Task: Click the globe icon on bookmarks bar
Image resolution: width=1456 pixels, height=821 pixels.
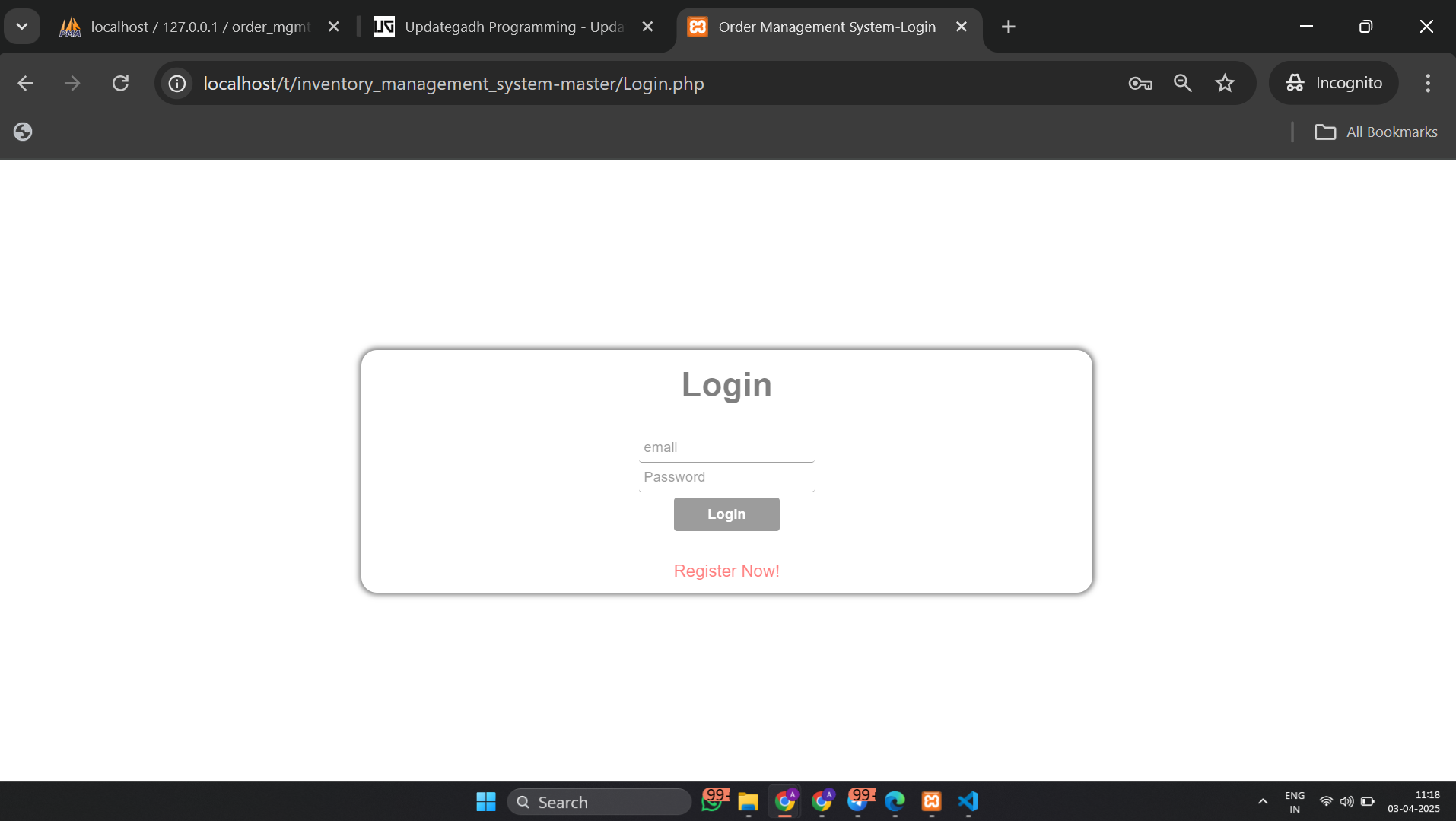Action: click(x=22, y=131)
